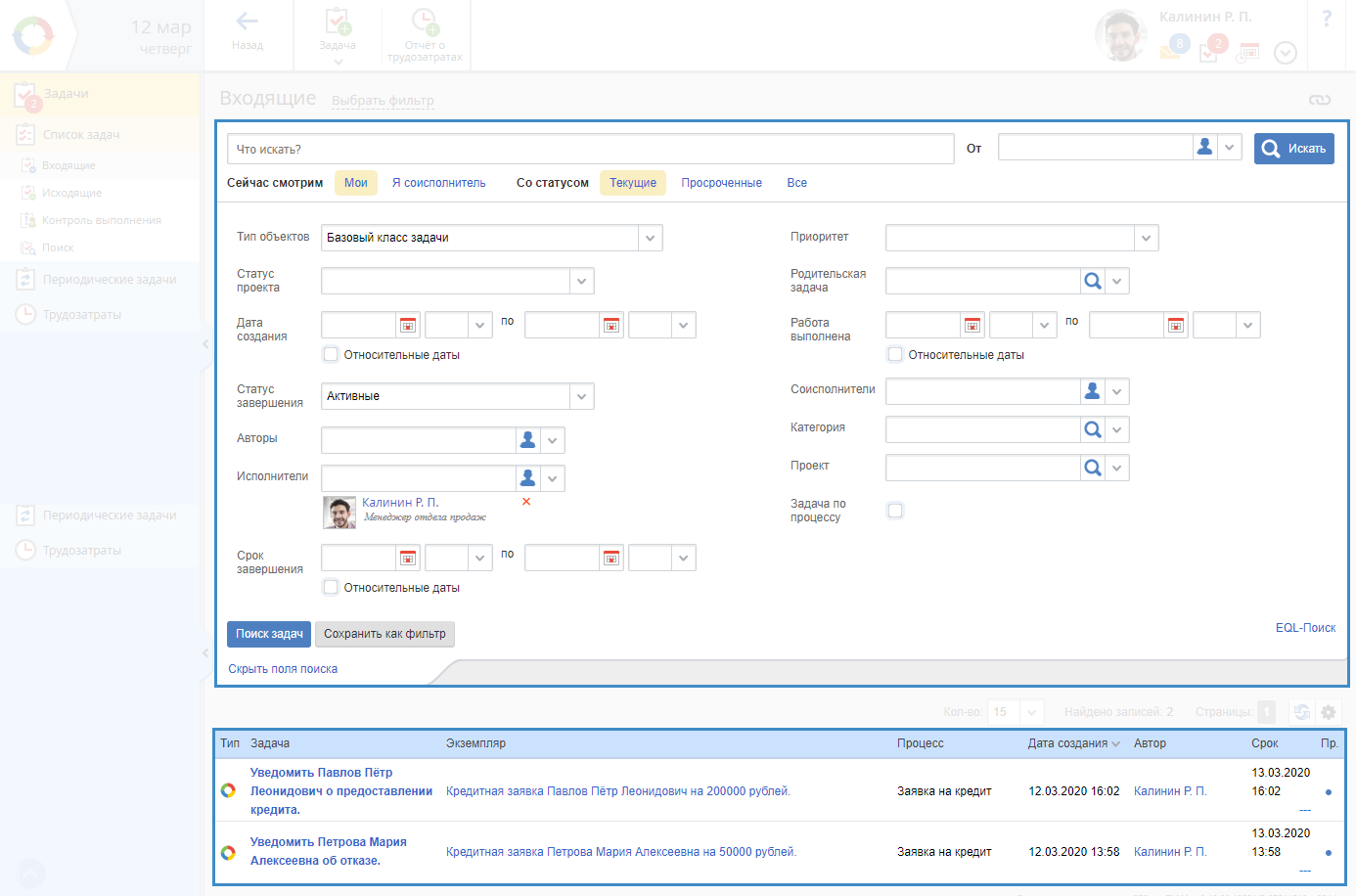Expand the Статус завершения dropdown
This screenshot has width=1356, height=896.
pos(582,396)
